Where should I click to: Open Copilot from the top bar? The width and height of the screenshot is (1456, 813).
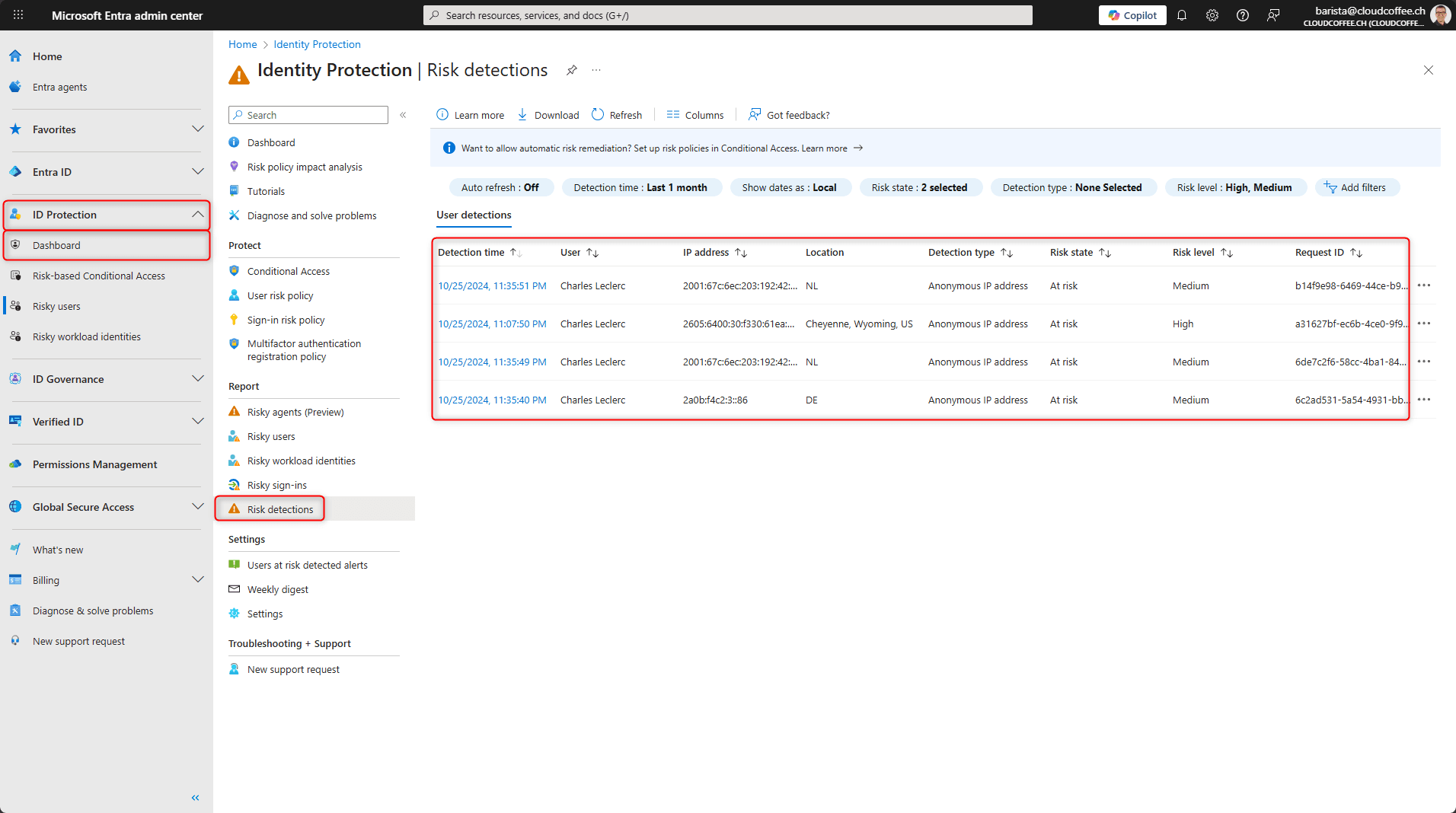pos(1132,14)
